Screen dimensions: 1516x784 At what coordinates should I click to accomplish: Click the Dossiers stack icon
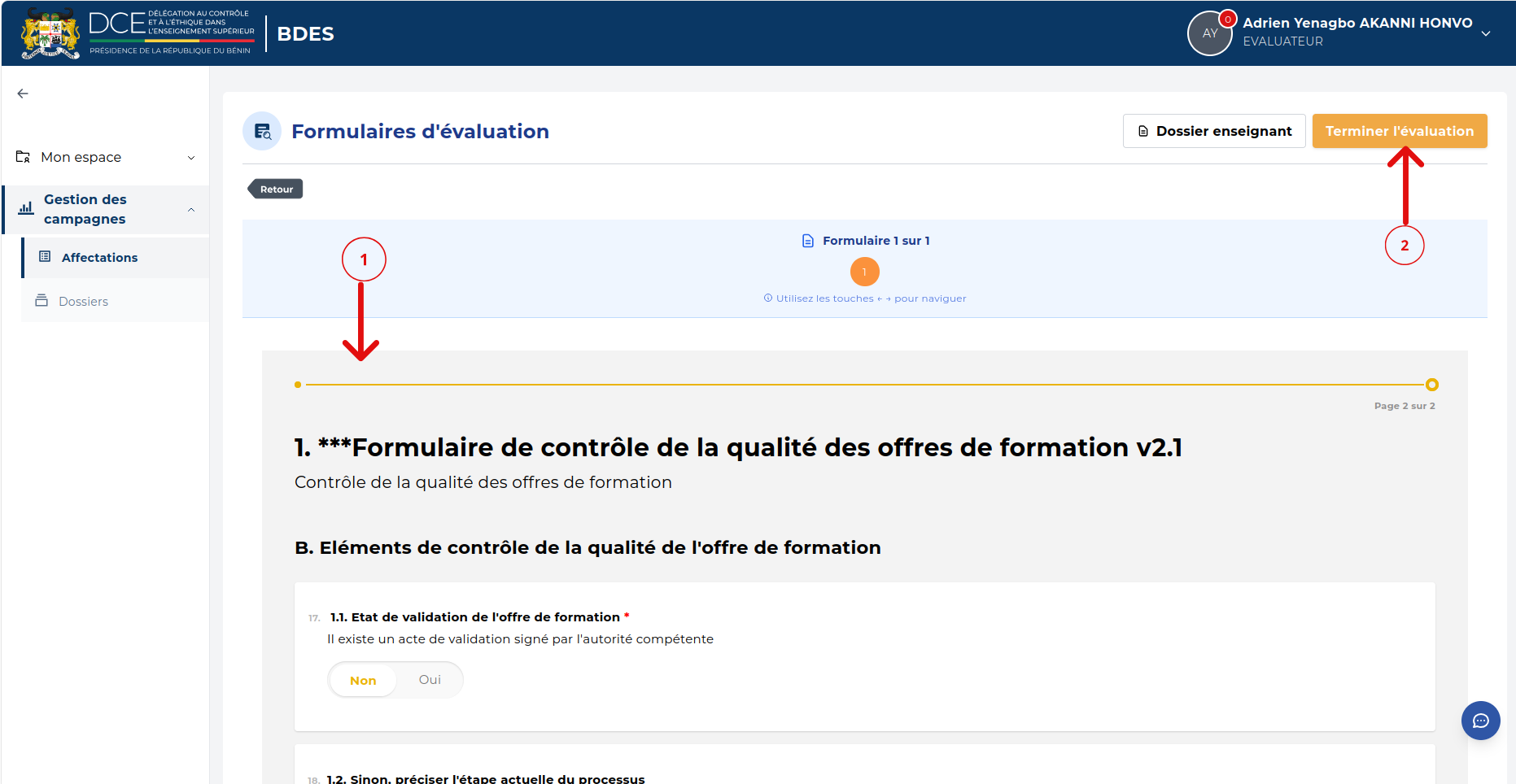pos(42,301)
